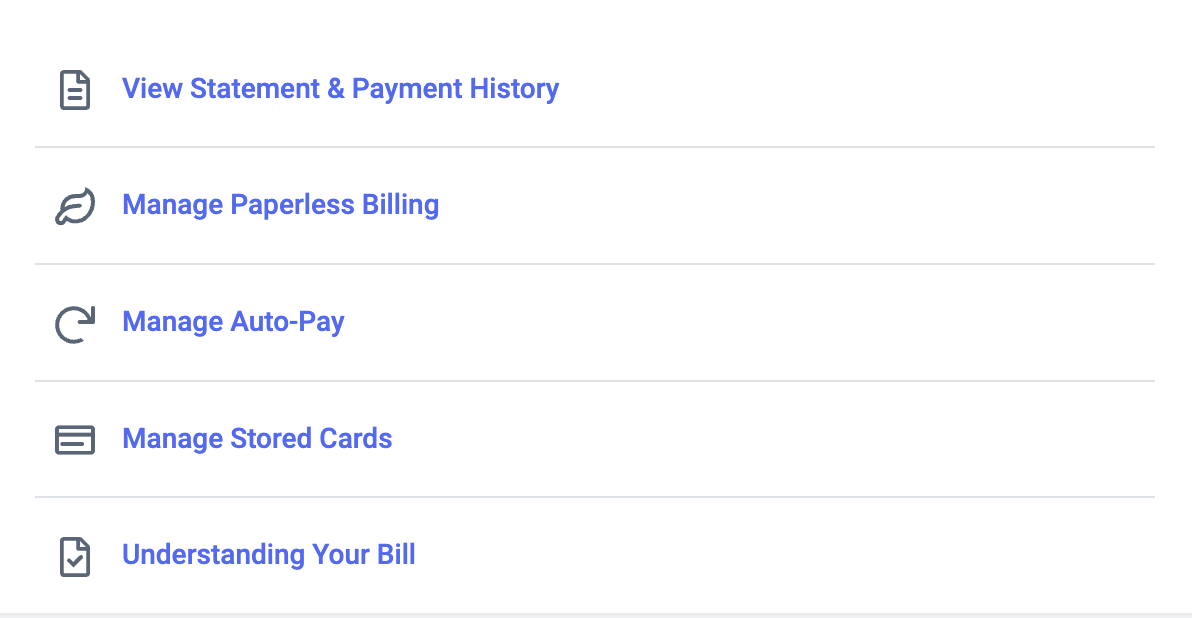Screen dimensions: 1192x618
Task: Learn about your bill via bottom link
Action: click(x=268, y=554)
